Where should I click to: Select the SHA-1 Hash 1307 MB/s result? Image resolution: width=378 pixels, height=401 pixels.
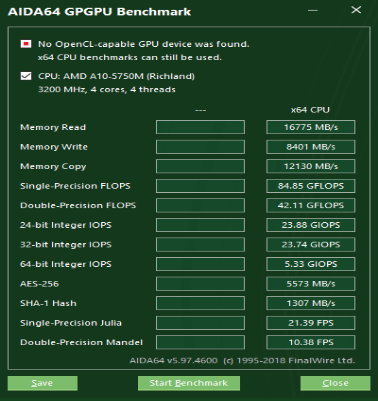(x=311, y=303)
